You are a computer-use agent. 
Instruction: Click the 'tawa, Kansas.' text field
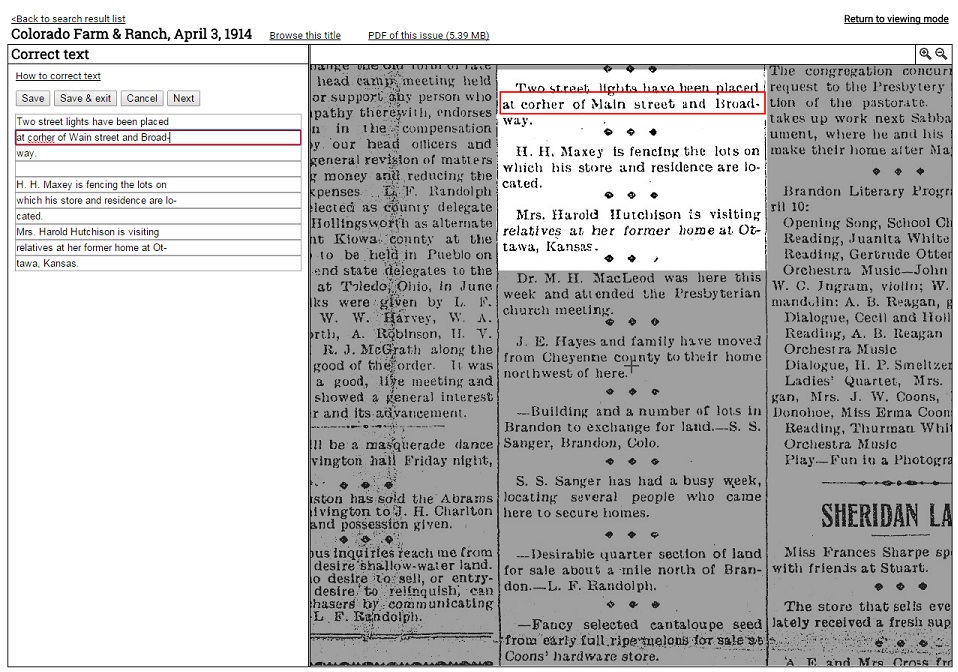coord(158,264)
